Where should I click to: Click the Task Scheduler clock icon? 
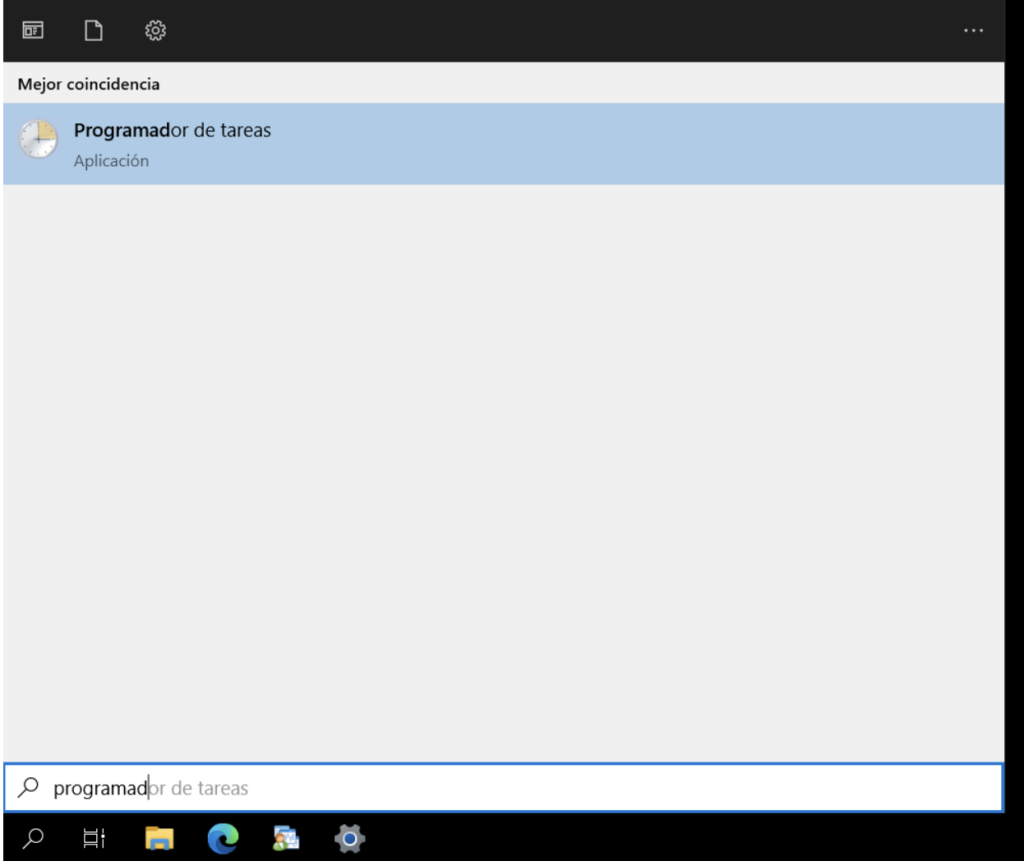point(38,140)
